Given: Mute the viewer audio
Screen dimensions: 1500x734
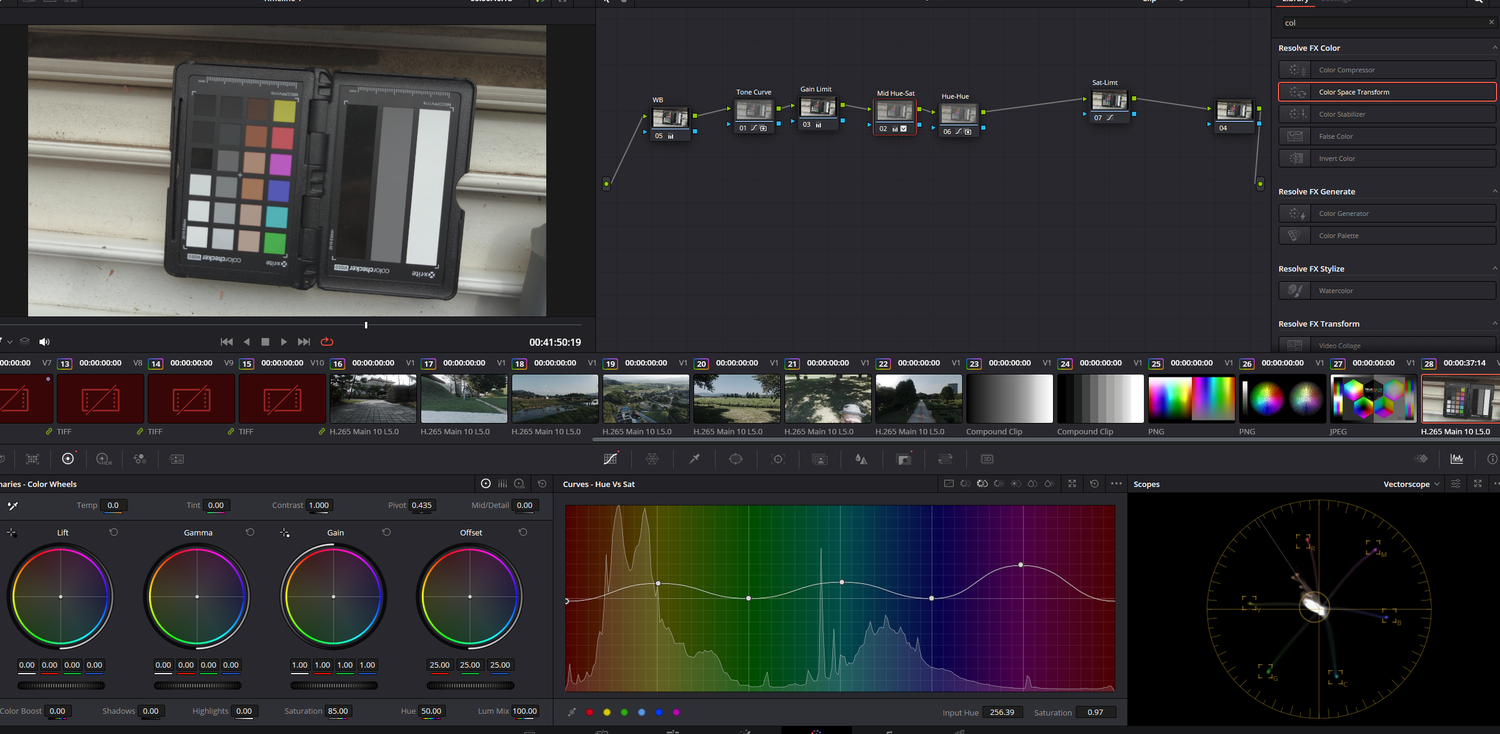Looking at the screenshot, I should (44, 341).
